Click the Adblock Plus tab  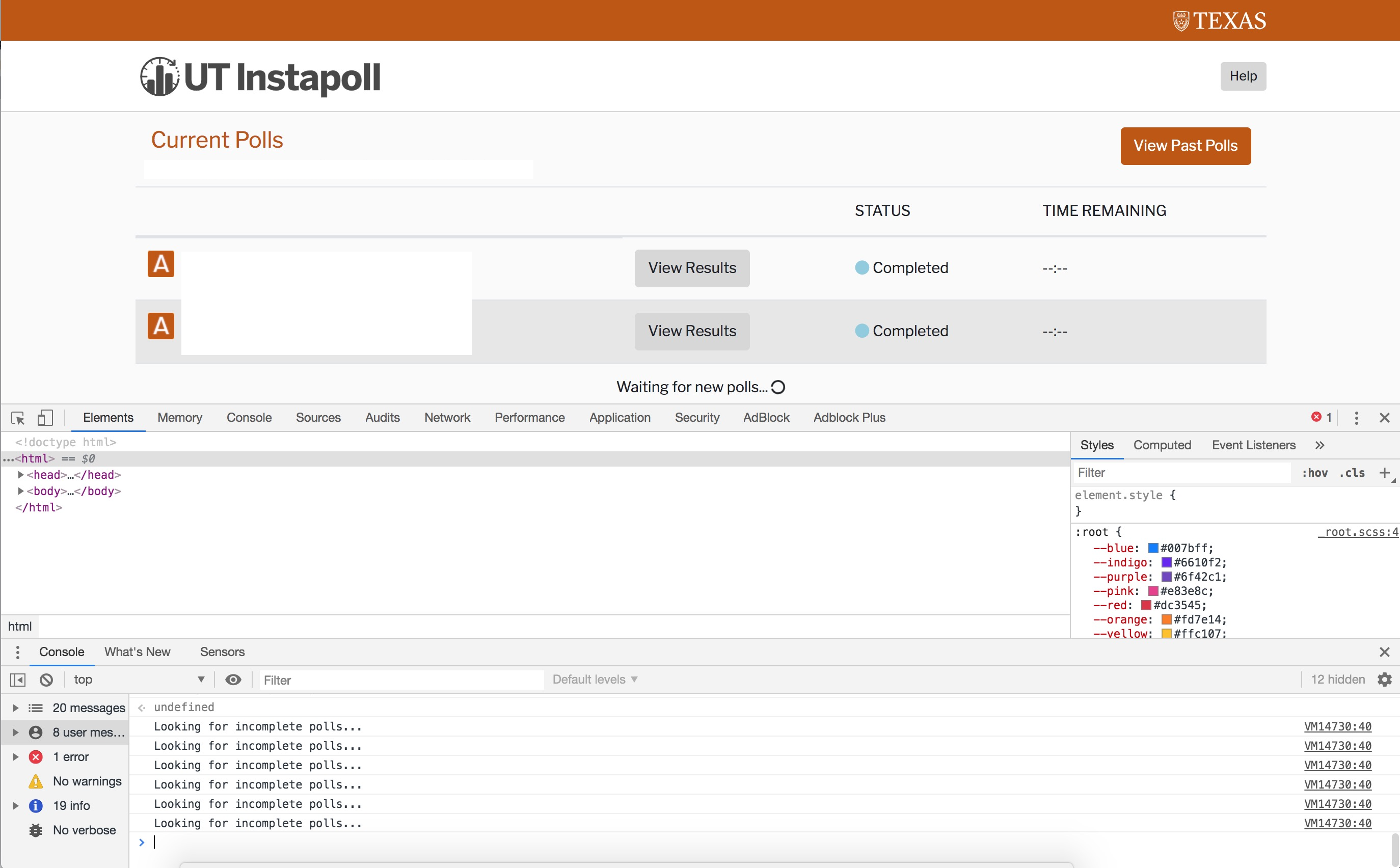pos(849,417)
